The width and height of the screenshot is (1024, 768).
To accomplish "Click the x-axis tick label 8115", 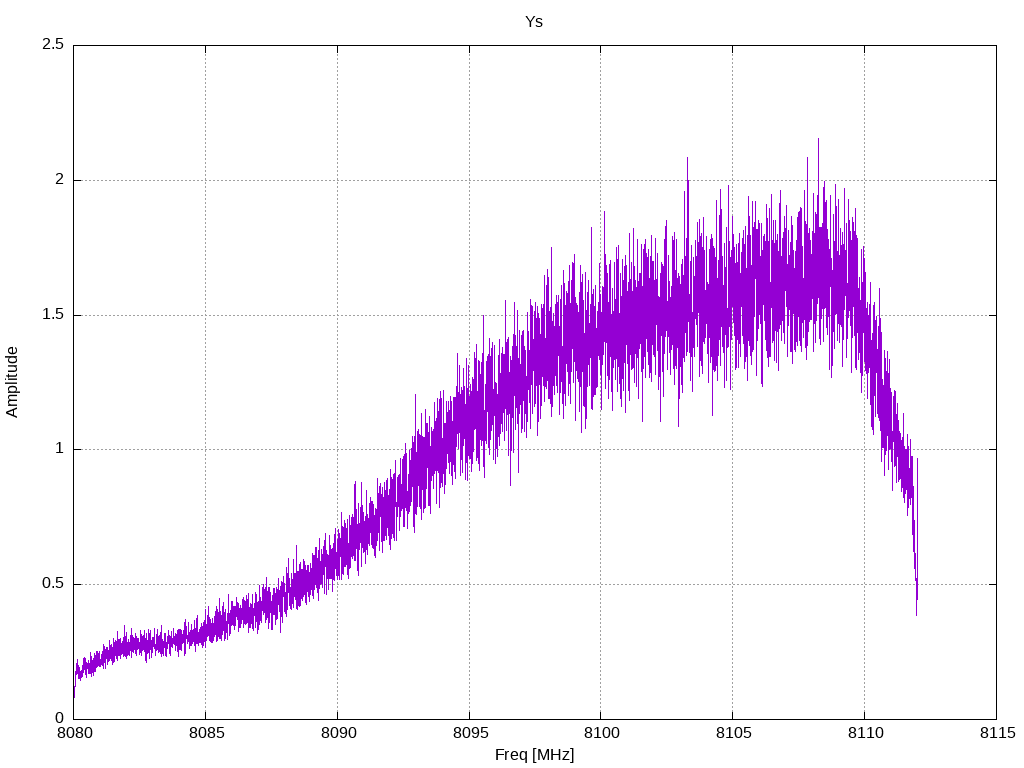I will click(997, 733).
